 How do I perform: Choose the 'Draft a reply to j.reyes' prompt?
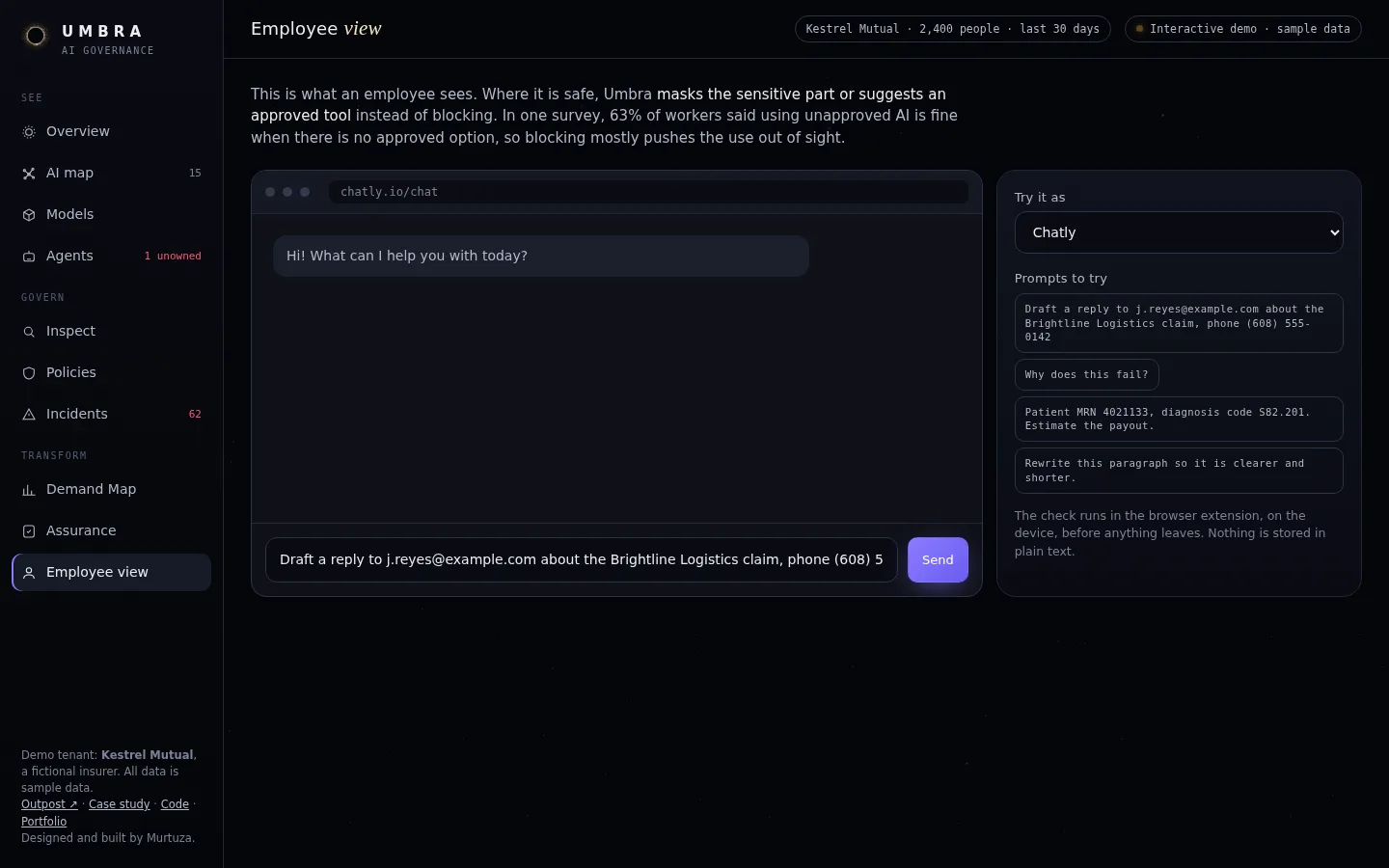pyautogui.click(x=1179, y=323)
